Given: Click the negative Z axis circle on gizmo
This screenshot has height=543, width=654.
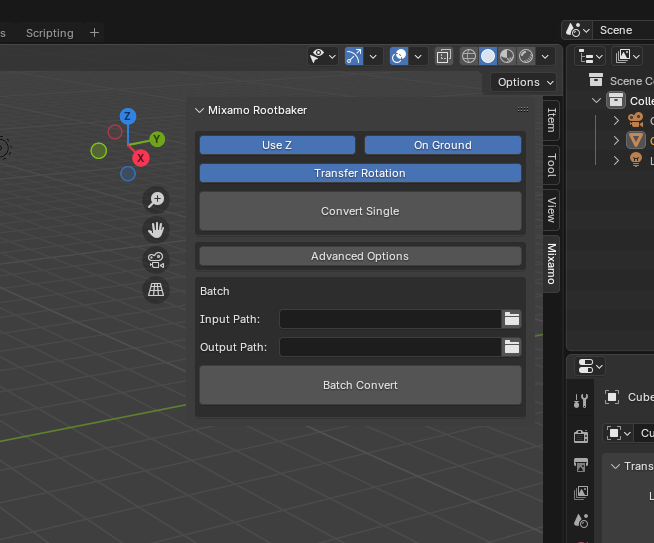Looking at the screenshot, I should pos(128,173).
